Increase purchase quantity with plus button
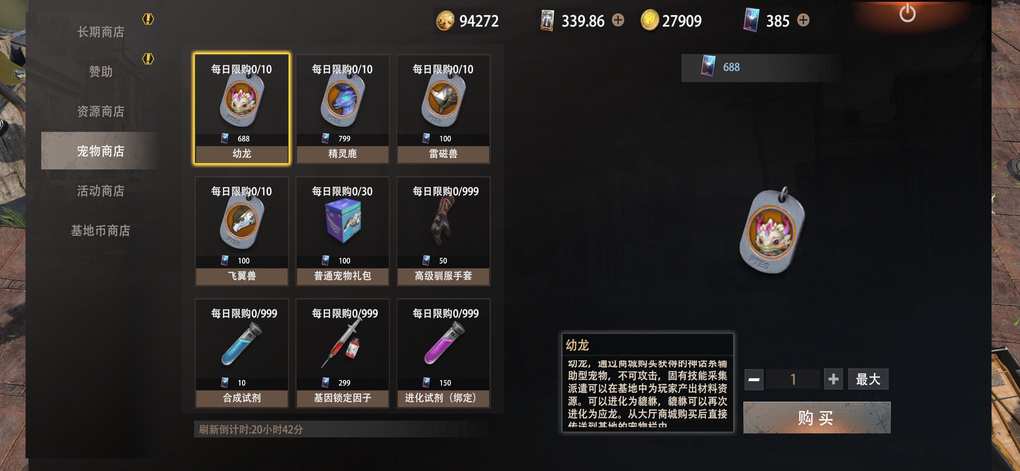 (x=833, y=379)
